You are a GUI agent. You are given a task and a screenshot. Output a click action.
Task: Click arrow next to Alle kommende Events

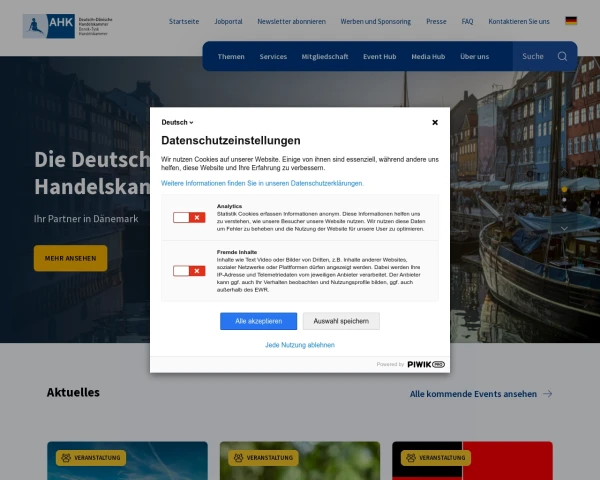547,394
